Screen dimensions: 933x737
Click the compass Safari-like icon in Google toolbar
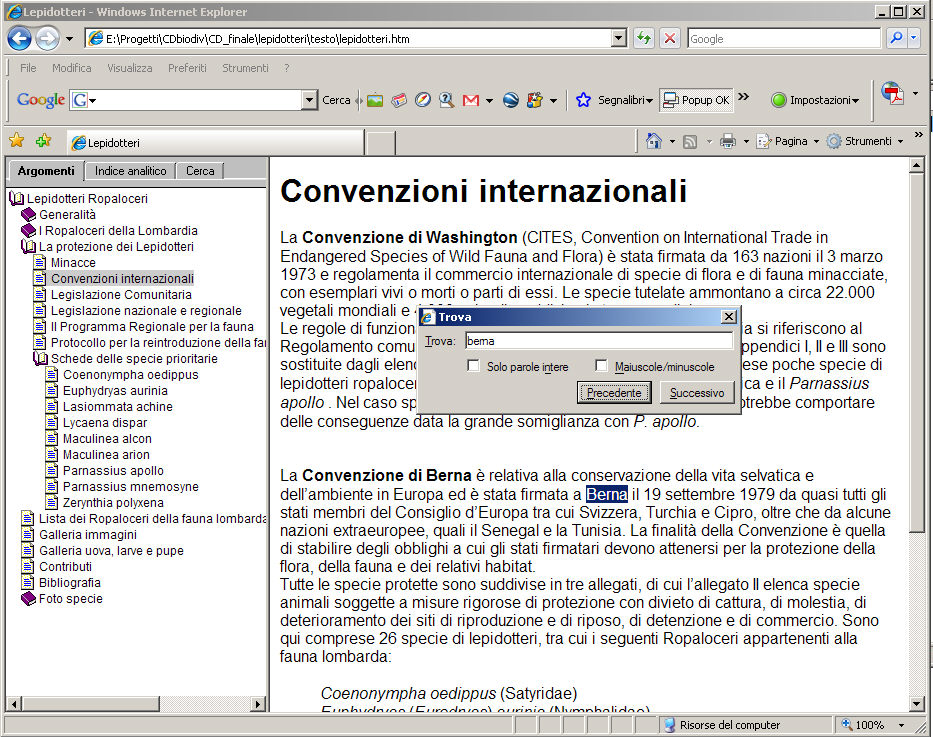[x=422, y=100]
